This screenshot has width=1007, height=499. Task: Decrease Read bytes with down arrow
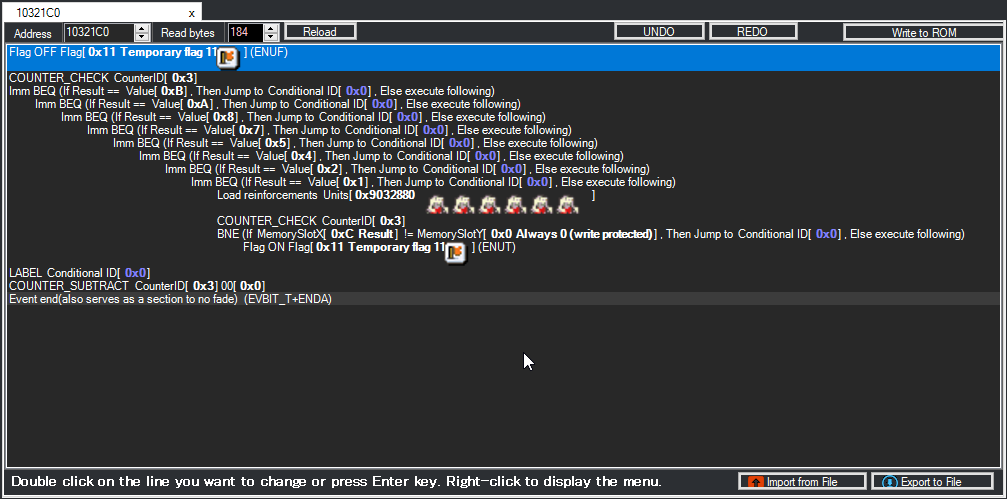(x=272, y=37)
